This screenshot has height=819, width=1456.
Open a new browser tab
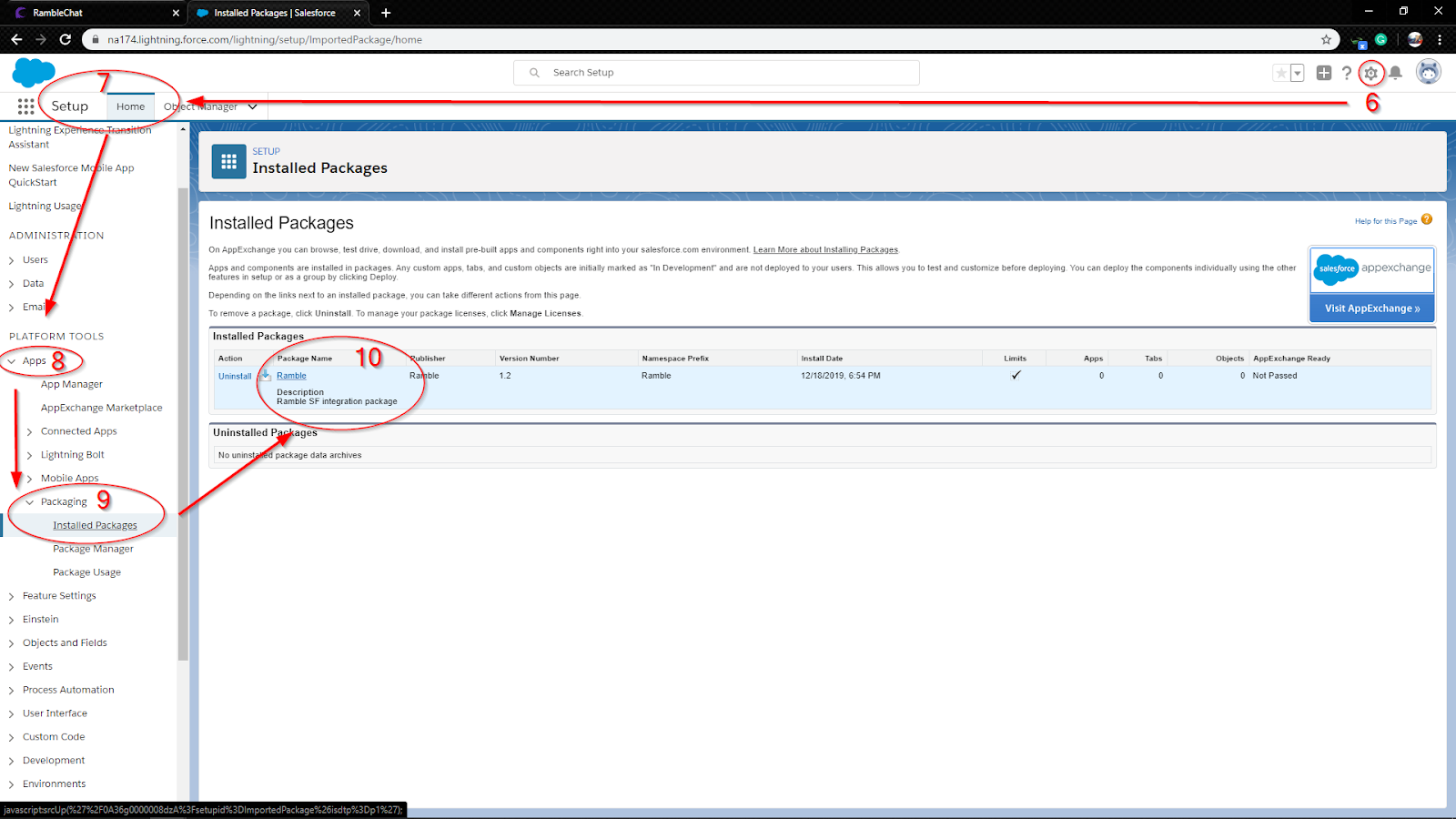point(386,13)
